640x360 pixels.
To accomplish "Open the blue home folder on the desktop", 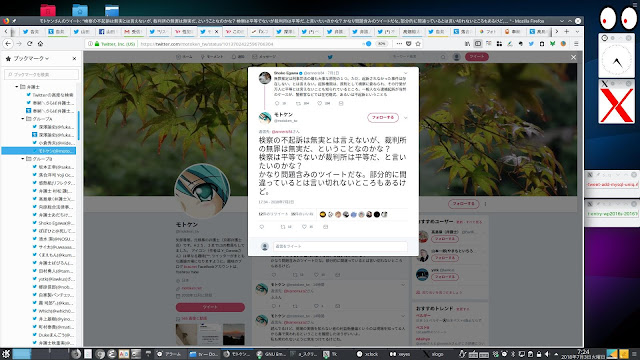I will click(x=80, y=10).
